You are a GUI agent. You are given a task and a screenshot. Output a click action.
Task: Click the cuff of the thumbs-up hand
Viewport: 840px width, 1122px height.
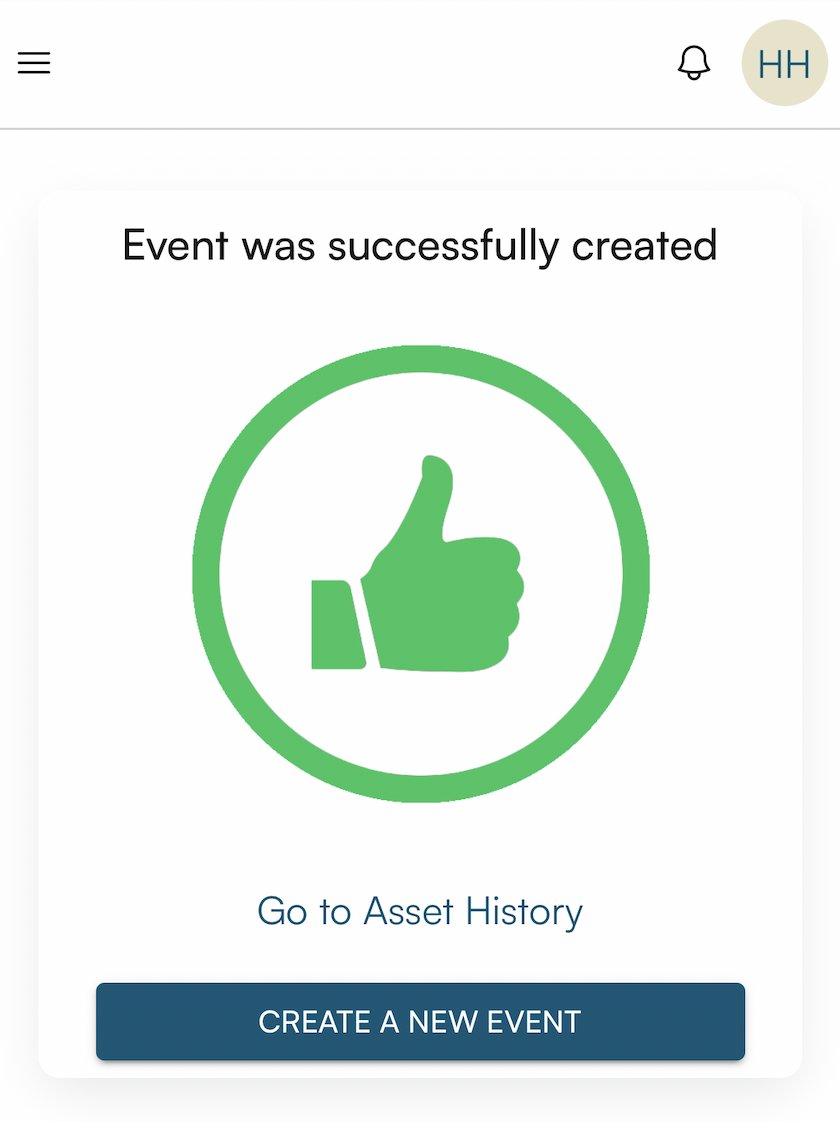336,625
